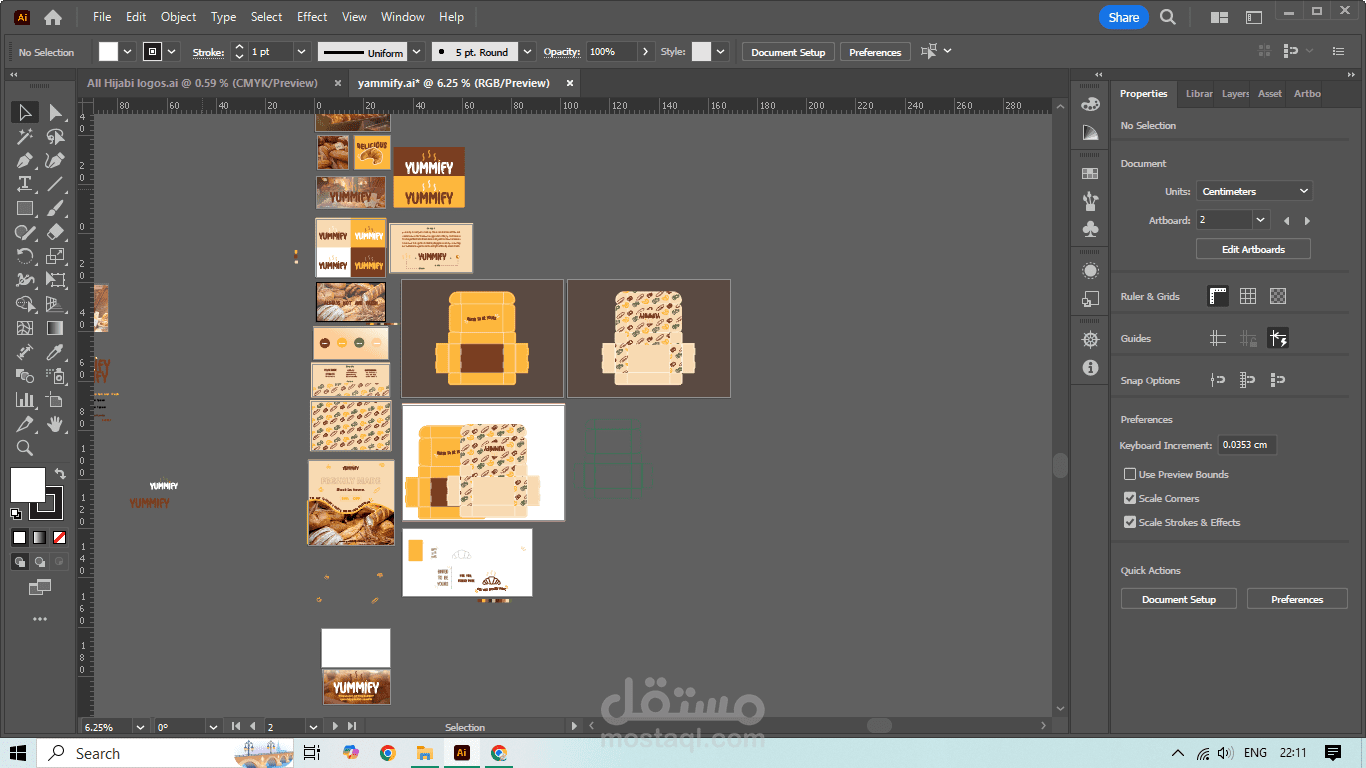The width and height of the screenshot is (1366, 768).
Task: Choose the Eraser tool
Action: [x=56, y=232]
